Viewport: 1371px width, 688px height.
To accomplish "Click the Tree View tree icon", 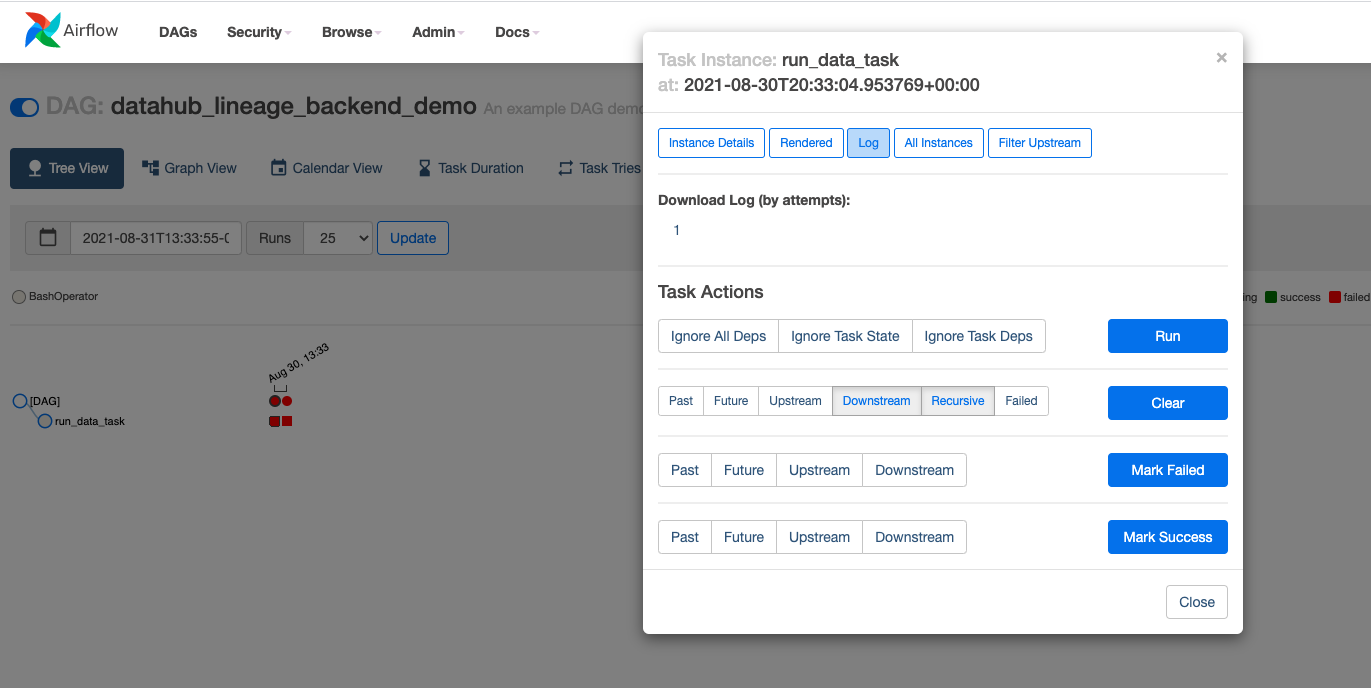I will point(35,168).
